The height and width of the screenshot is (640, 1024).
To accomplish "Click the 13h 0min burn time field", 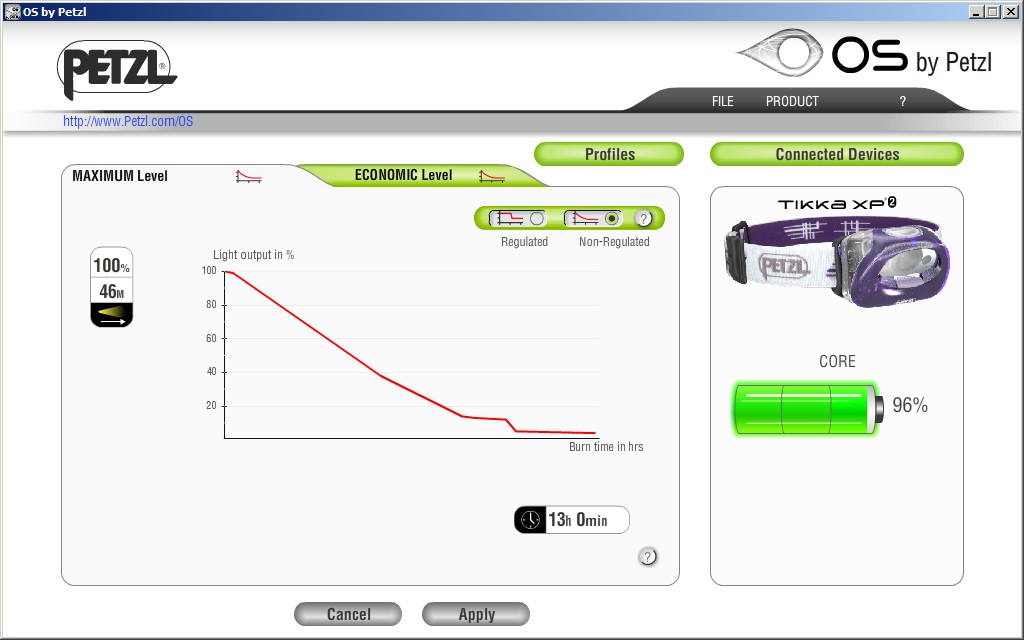I will [x=572, y=520].
